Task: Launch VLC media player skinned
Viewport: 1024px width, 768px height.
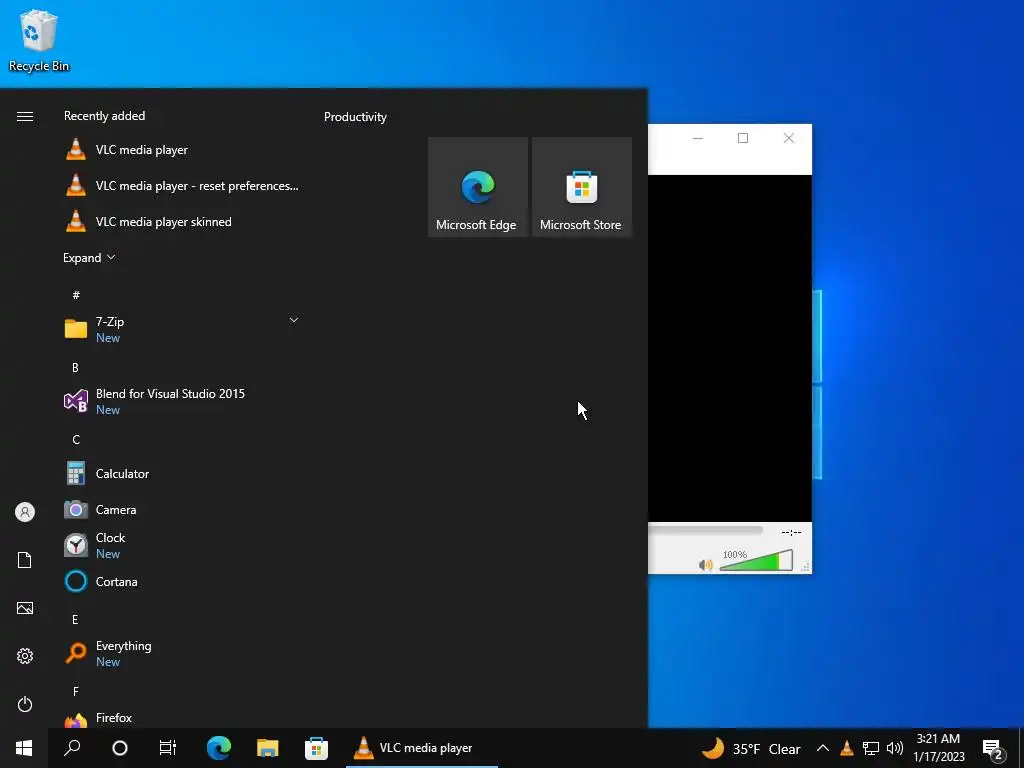Action: [x=183, y=221]
